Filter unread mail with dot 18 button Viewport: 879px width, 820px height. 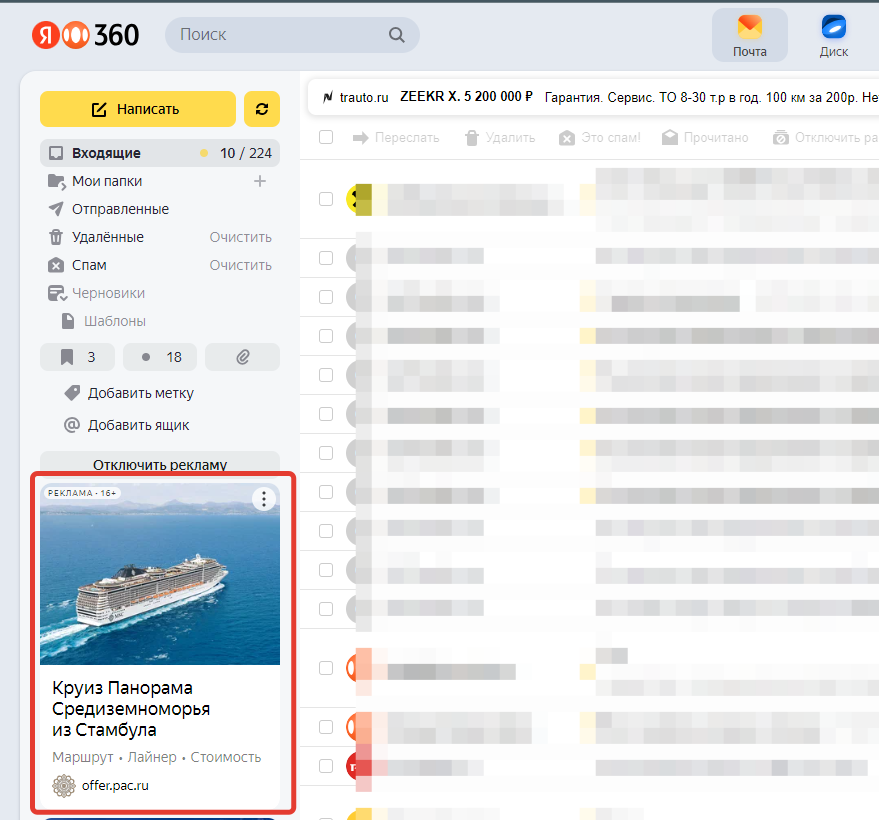[160, 357]
